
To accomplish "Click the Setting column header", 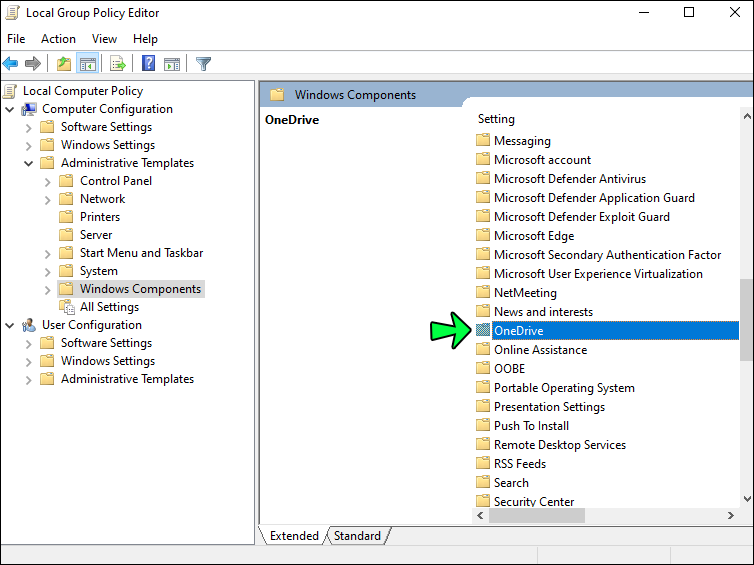I will [496, 119].
